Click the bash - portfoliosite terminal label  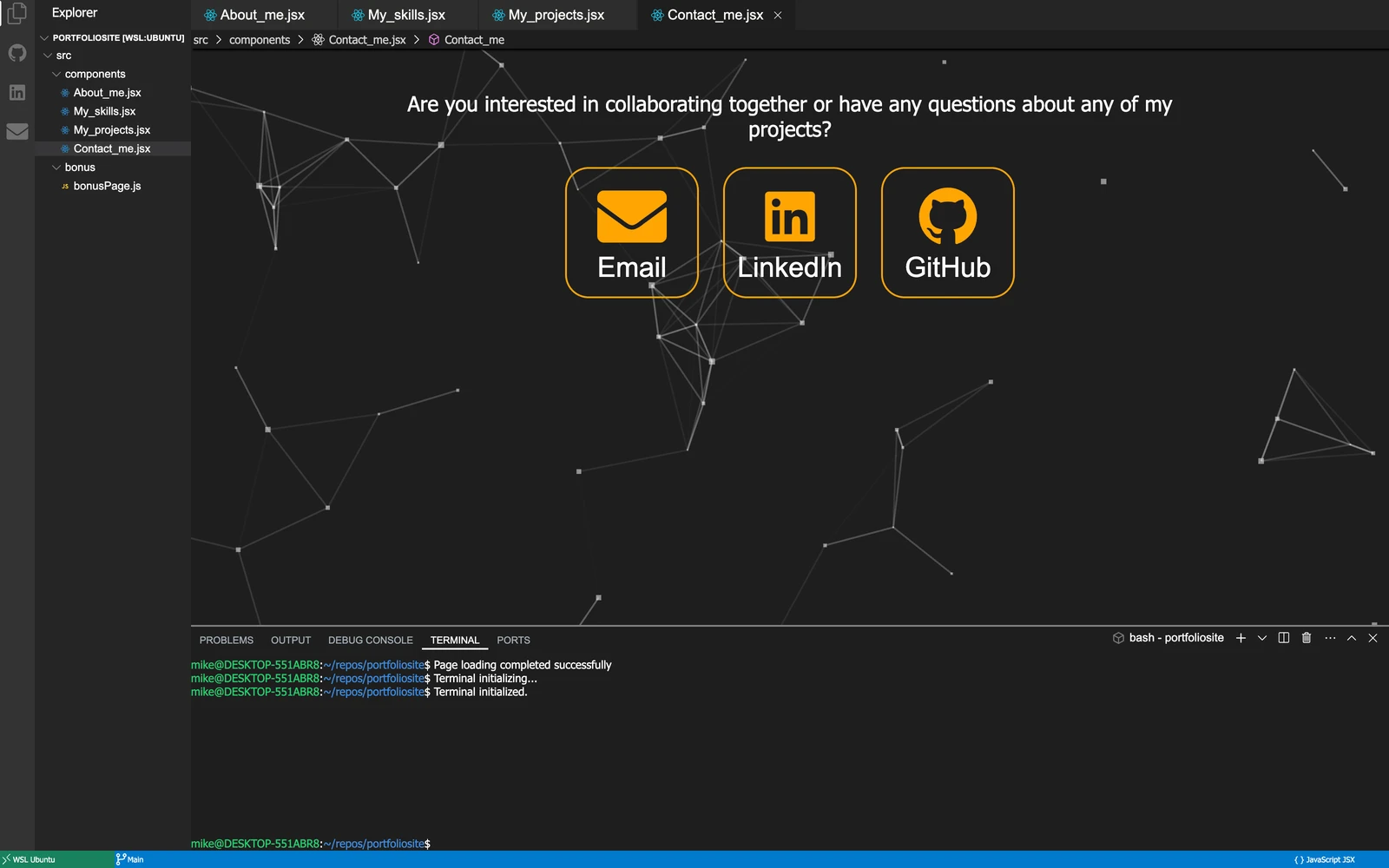[x=1168, y=638]
